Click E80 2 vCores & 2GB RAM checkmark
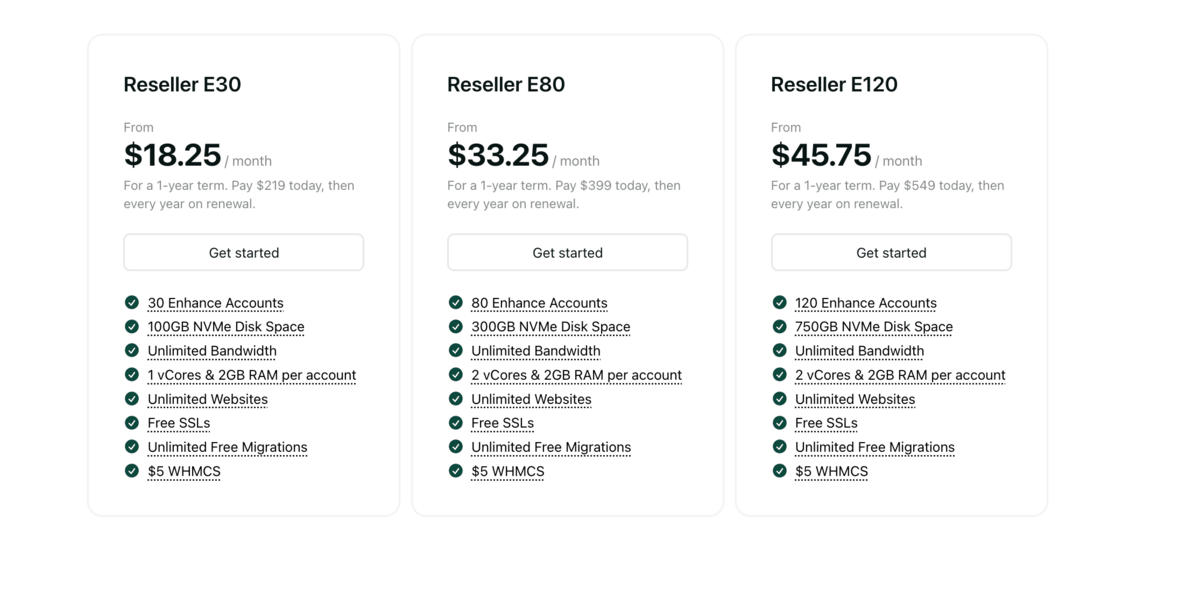 [456, 374]
